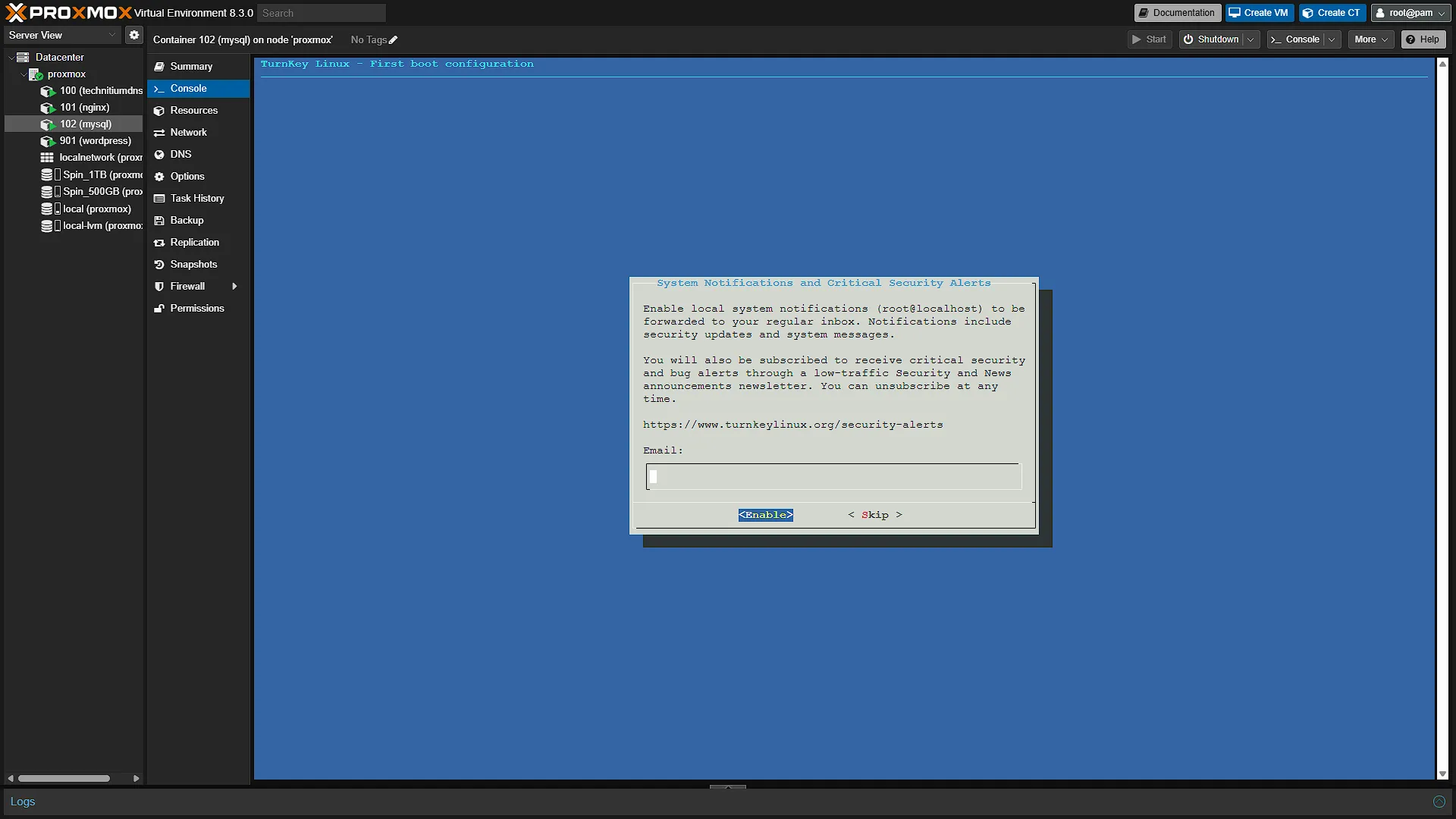Screen dimensions: 1456x819
Task: Click the Create CT button
Action: point(1332,13)
